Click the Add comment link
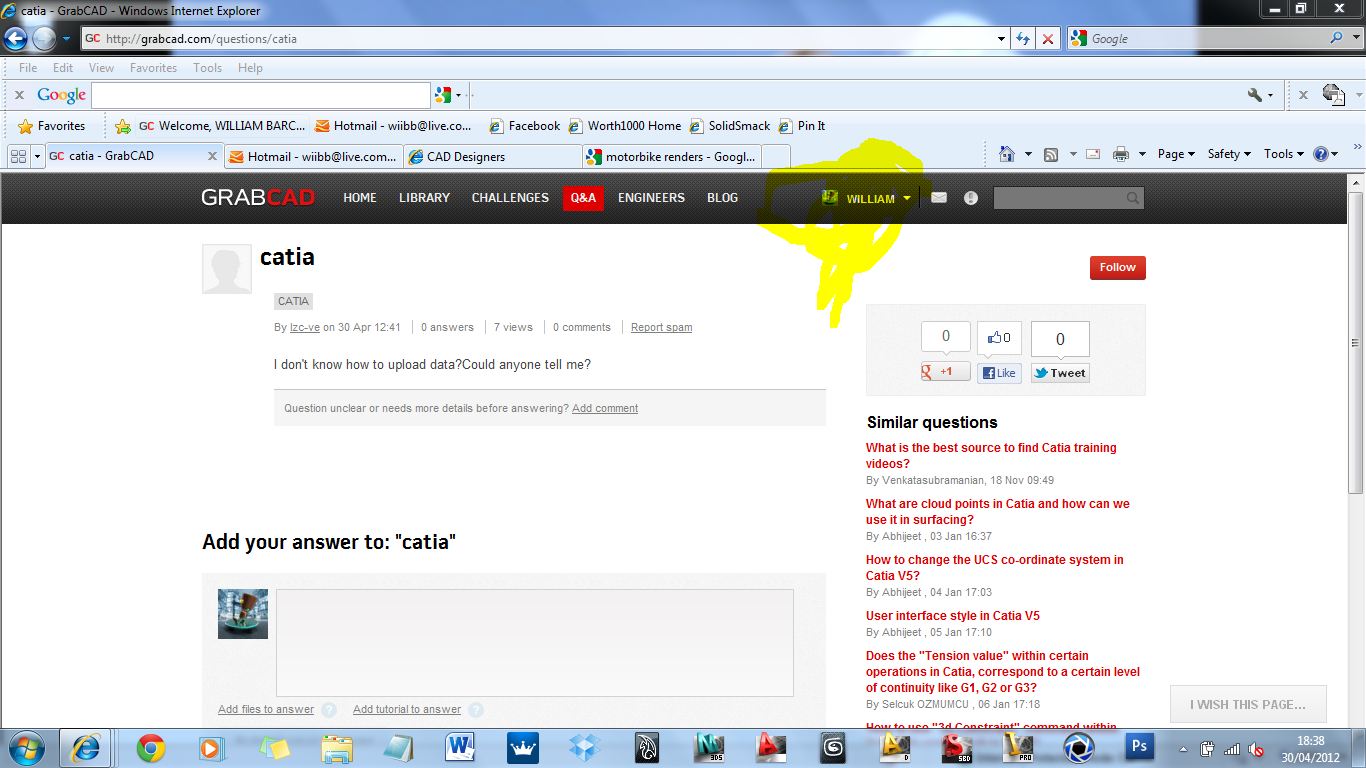 (605, 408)
